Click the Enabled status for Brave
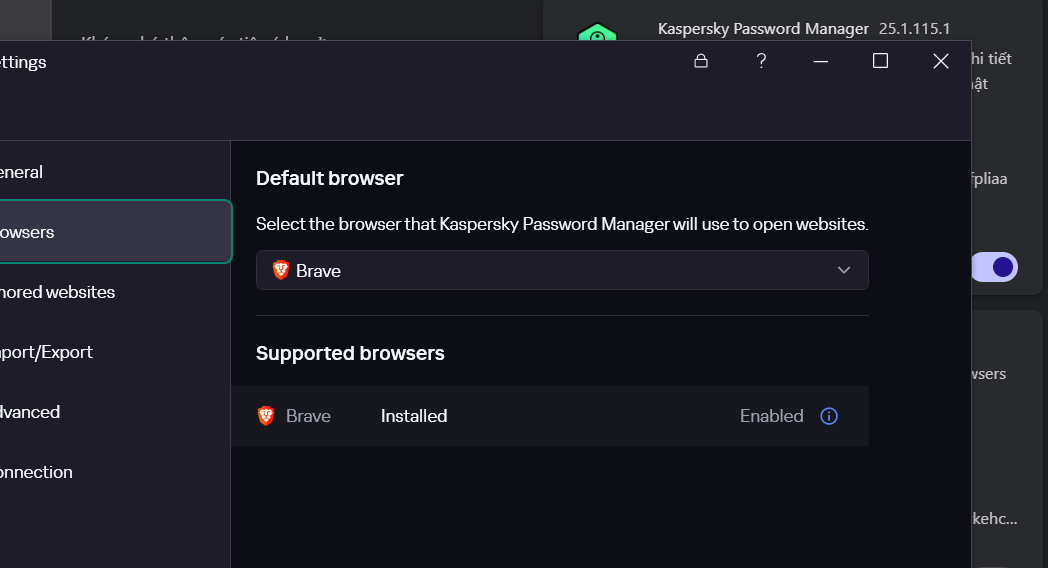The height and width of the screenshot is (568, 1048). (771, 416)
